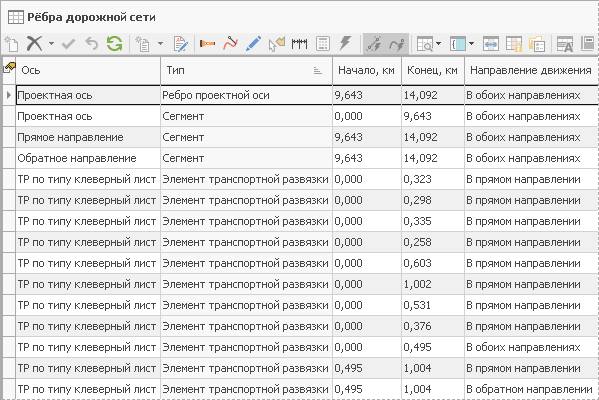Click the blue pencil edit icon

click(253, 44)
